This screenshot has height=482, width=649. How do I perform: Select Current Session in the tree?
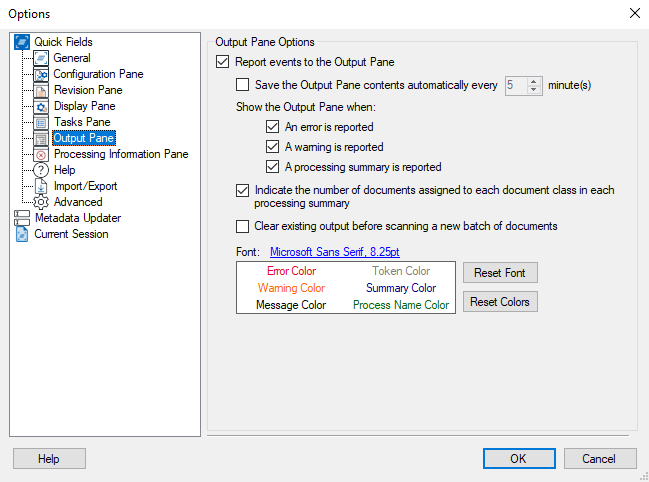coord(71,234)
